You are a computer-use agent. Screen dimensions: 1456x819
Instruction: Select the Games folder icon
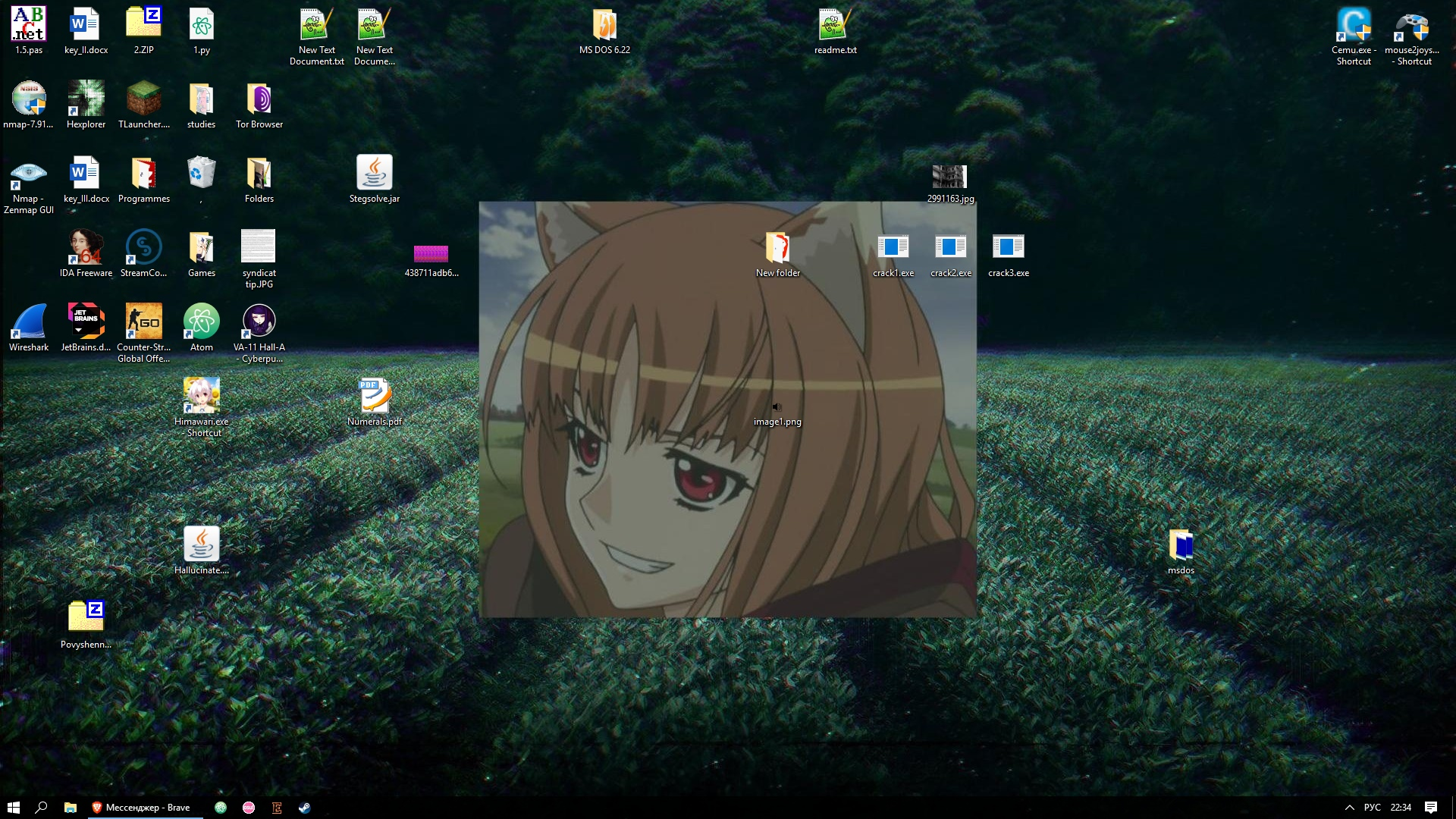pyautogui.click(x=201, y=247)
